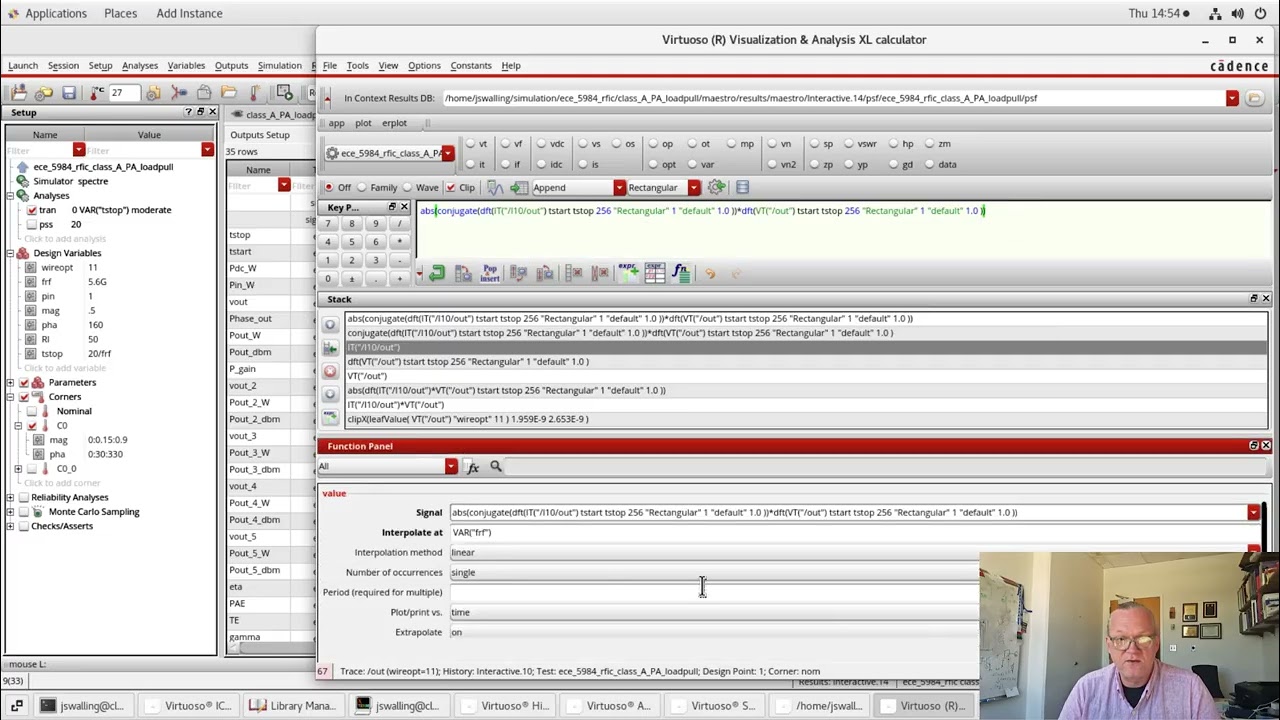Open the All category dropdown in Function Panel
The image size is (1280, 720).
tap(451, 467)
